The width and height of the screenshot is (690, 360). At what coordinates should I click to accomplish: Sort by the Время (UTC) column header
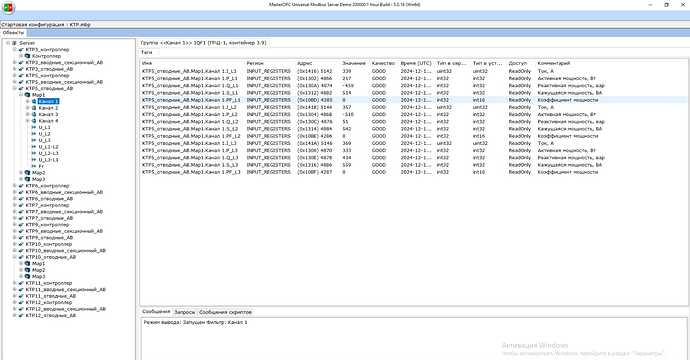(x=416, y=63)
